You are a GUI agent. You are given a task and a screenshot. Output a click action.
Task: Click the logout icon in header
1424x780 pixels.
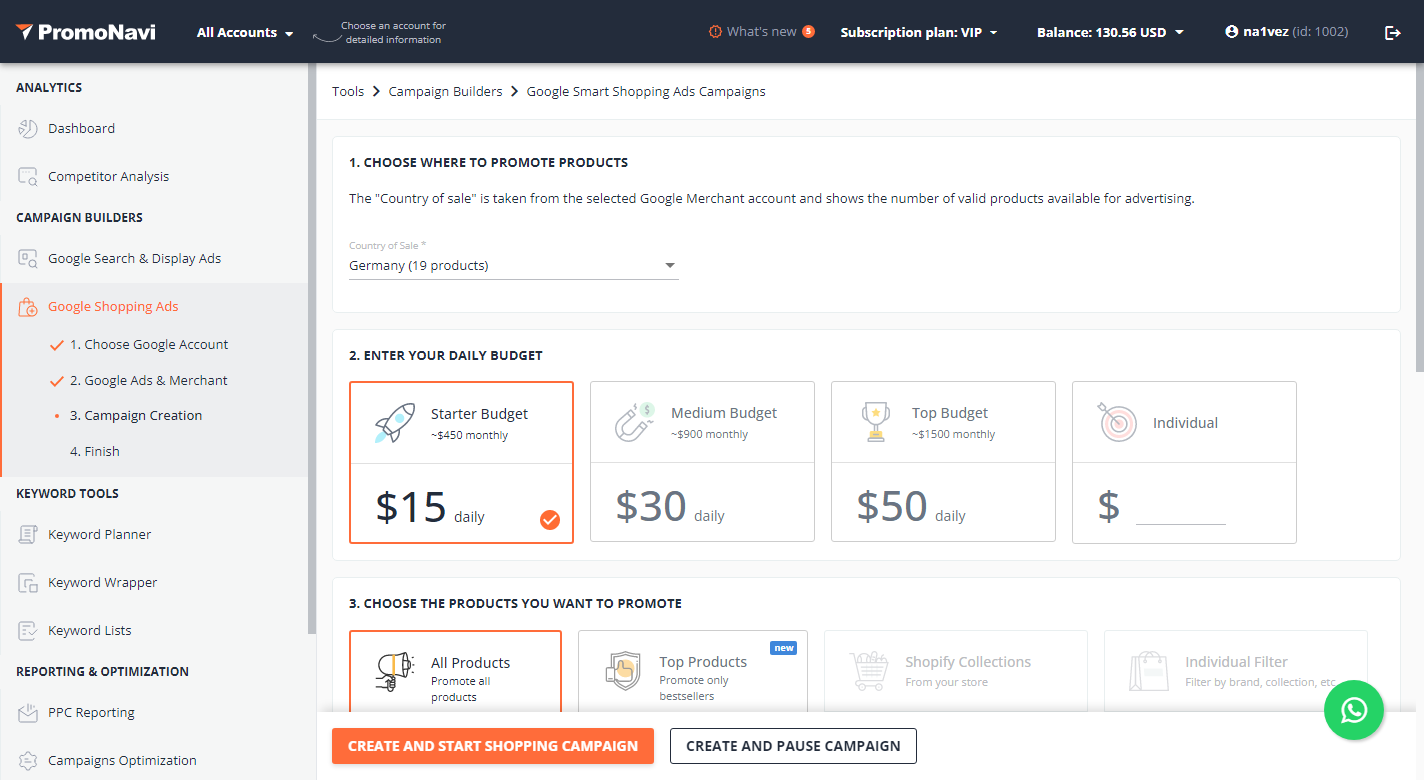1392,32
